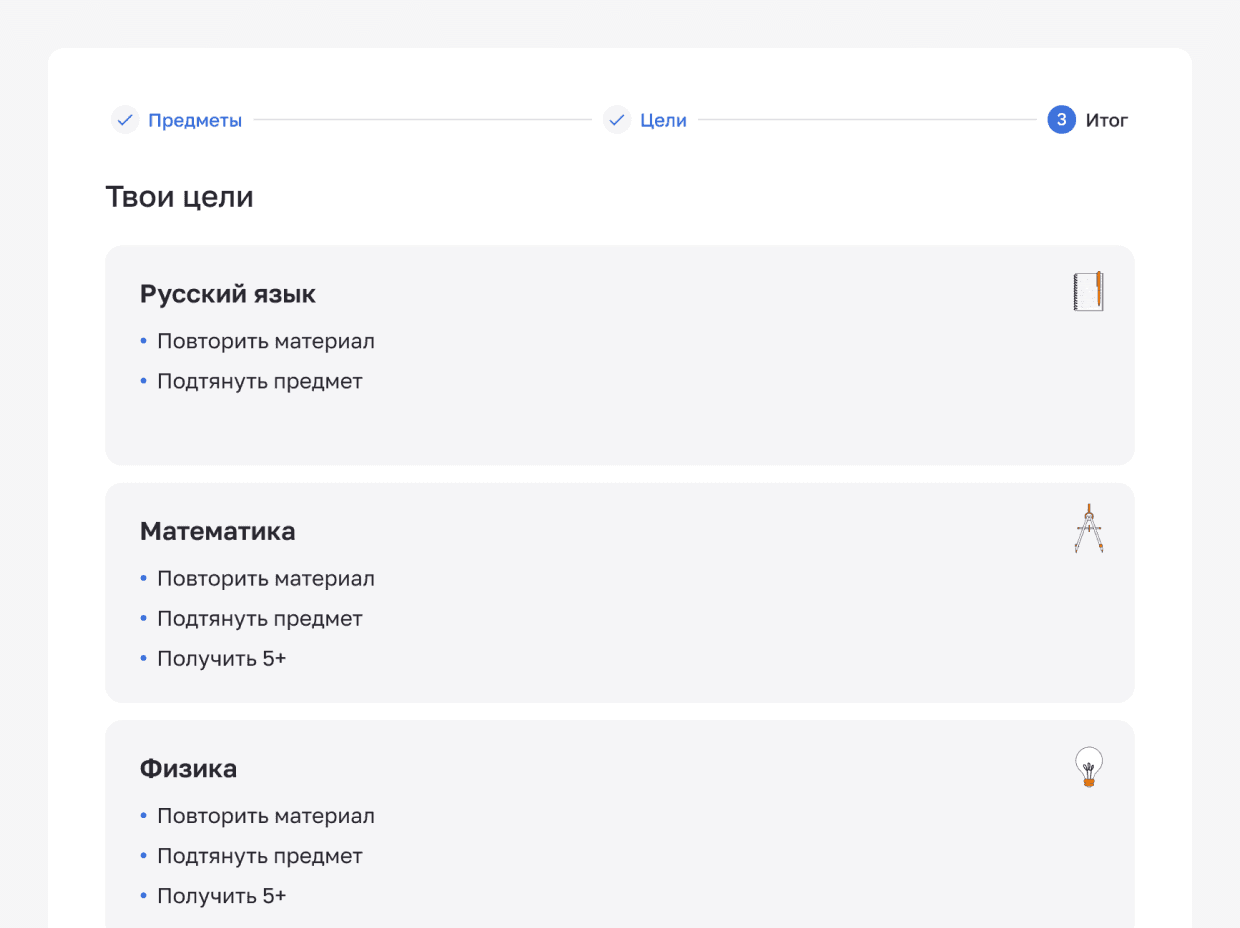1240x928 pixels.
Task: Choose Подтянуть предмет in Математика card
Action: click(x=260, y=618)
